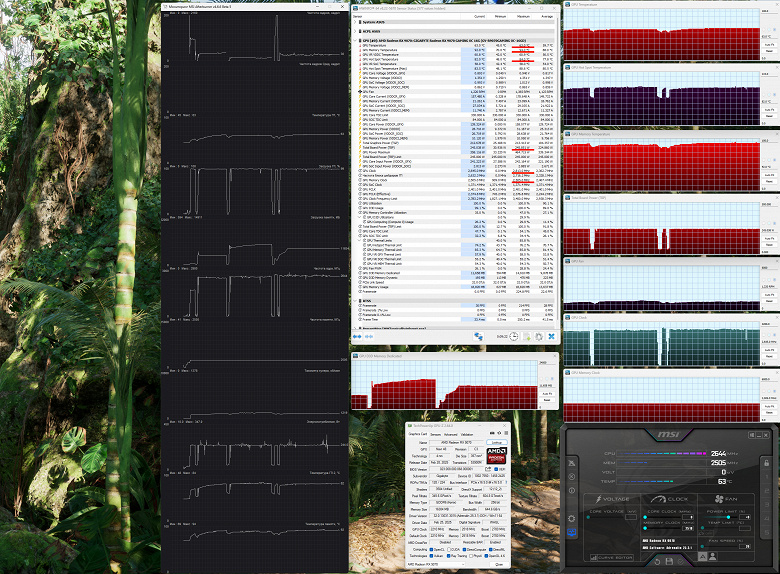Open Afterburner hardware monitor icon
The height and width of the screenshot is (574, 780).
tap(572, 532)
